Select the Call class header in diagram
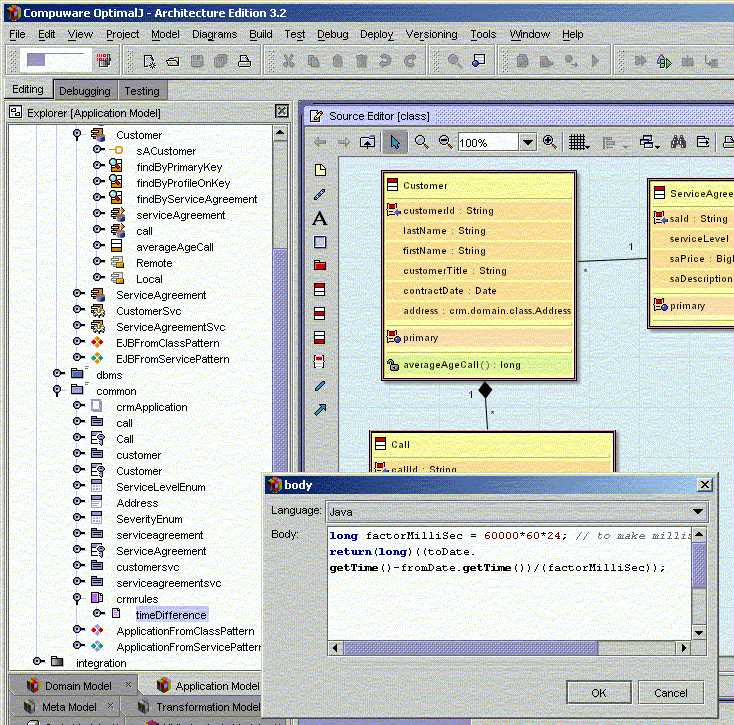Image resolution: width=734 pixels, height=725 pixels. (x=492, y=444)
